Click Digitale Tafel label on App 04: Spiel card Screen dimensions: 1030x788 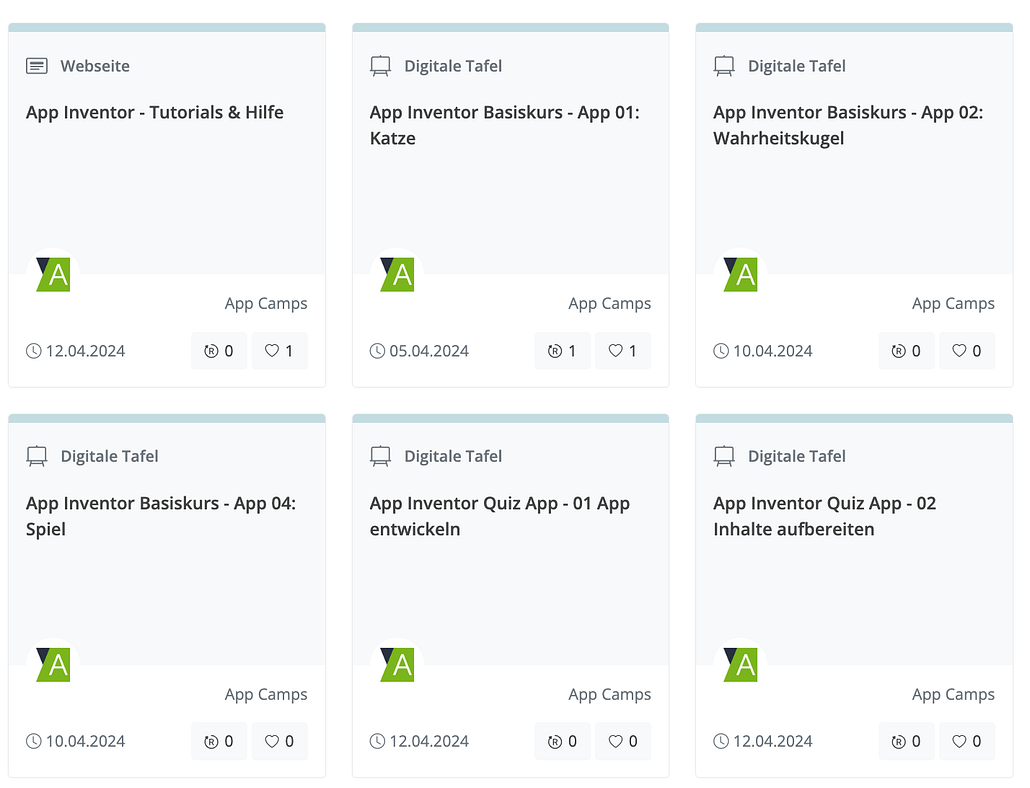[x=110, y=456]
